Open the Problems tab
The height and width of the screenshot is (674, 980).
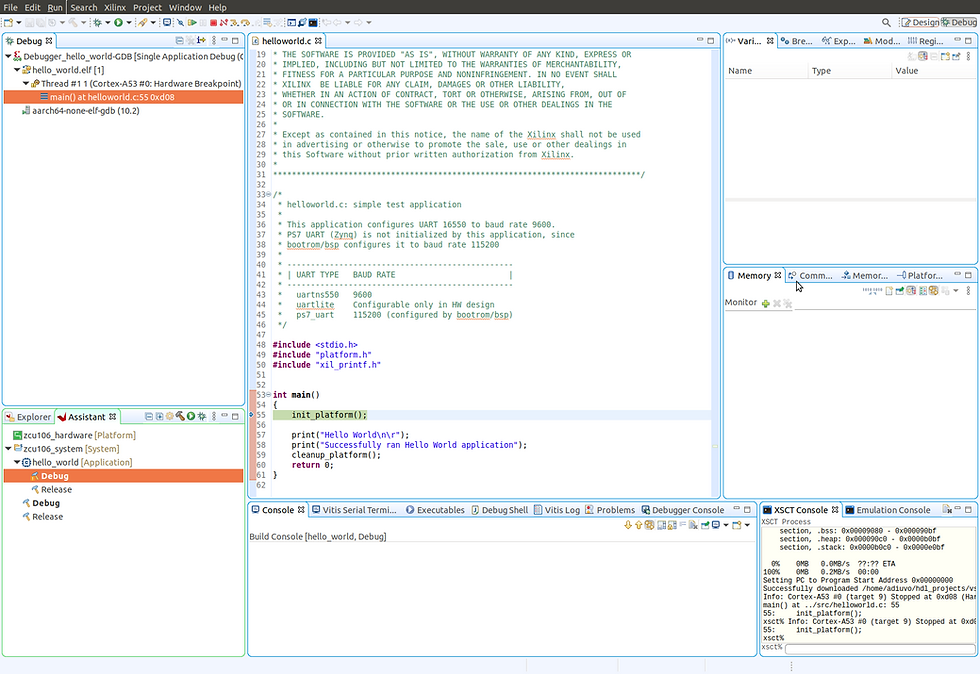610,510
